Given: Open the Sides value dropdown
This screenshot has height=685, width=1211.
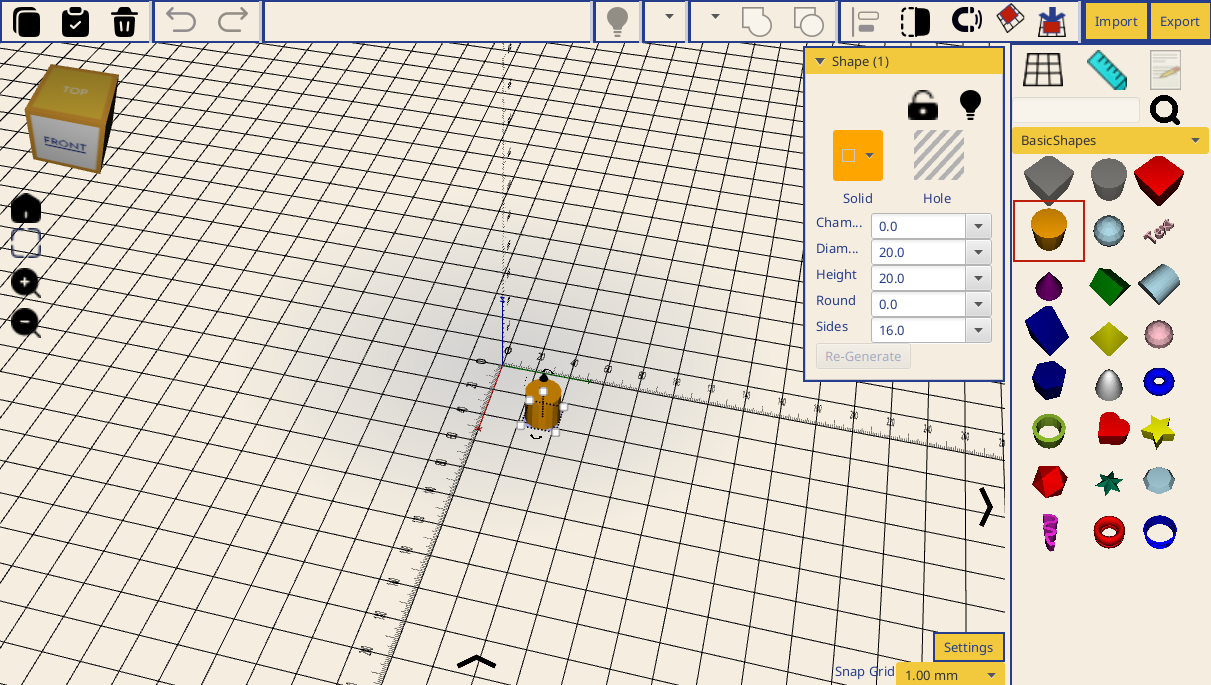Looking at the screenshot, I should click(x=979, y=330).
